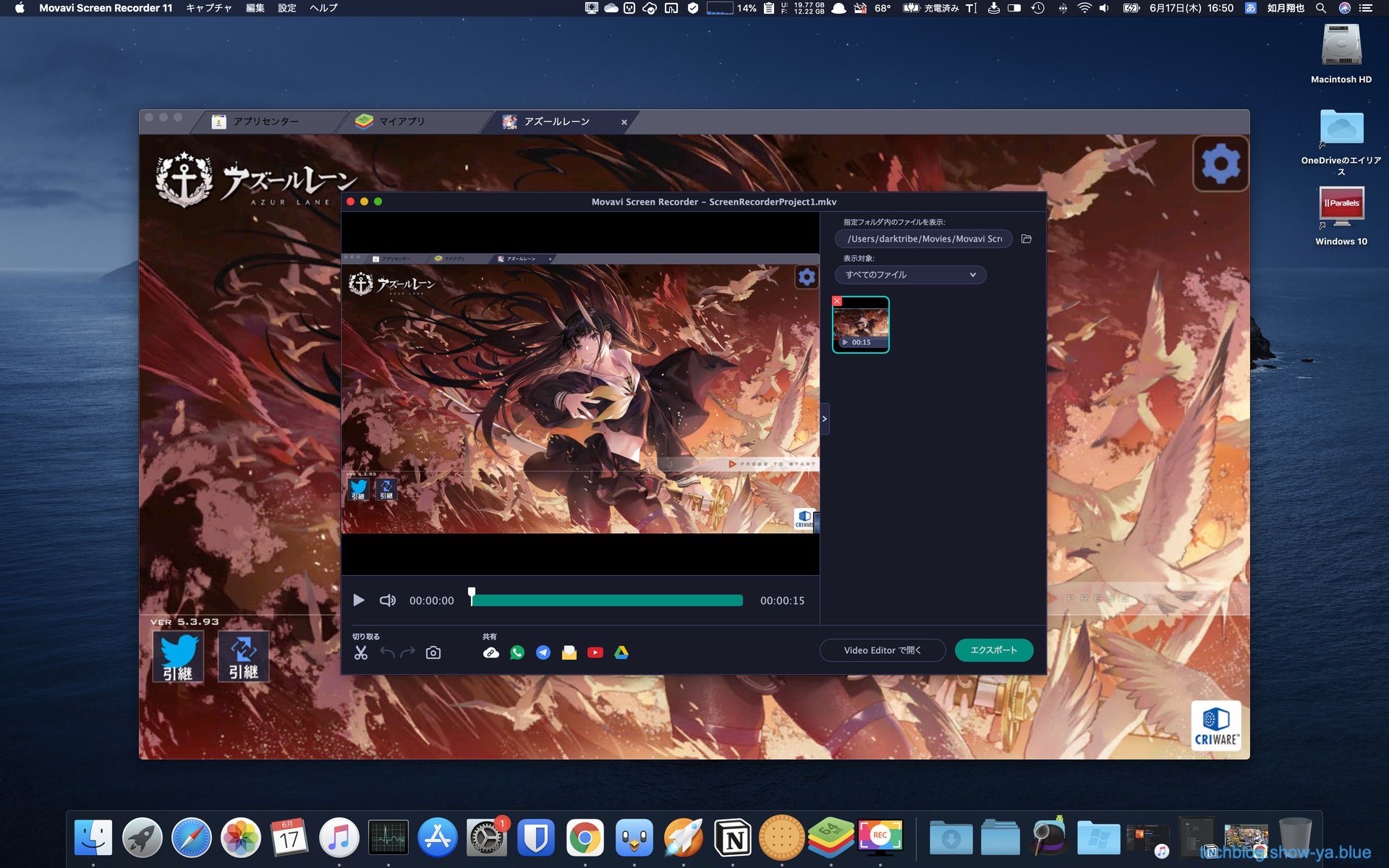Click the green playback timeline bar

click(608, 600)
